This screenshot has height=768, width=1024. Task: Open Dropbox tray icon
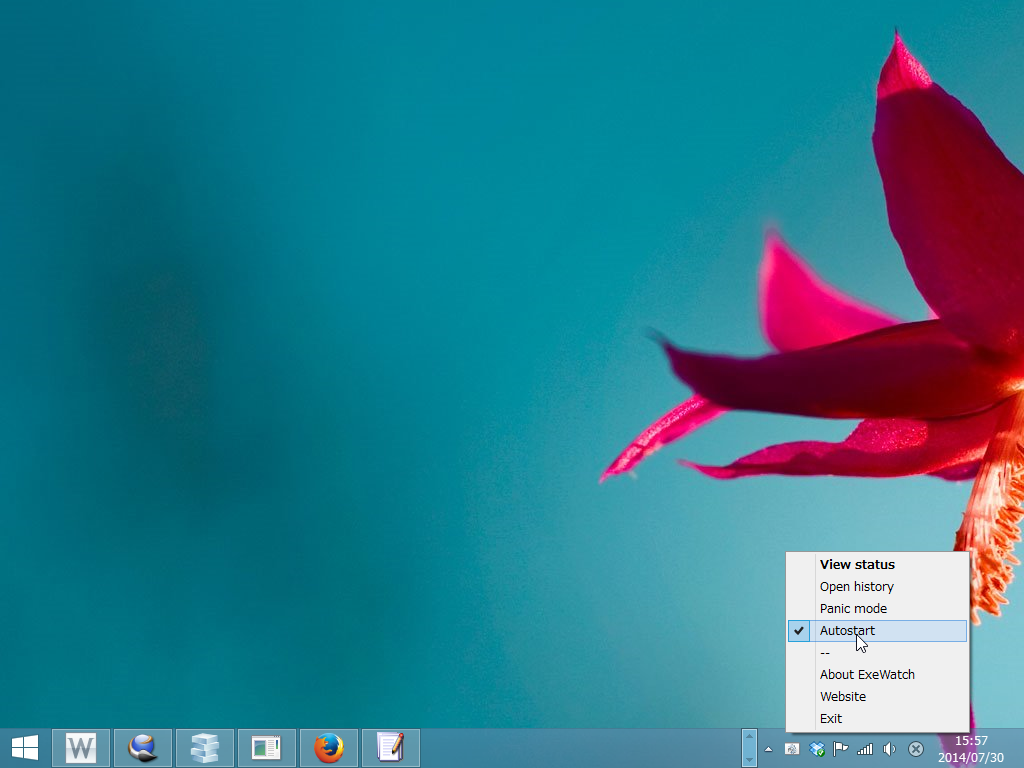816,749
